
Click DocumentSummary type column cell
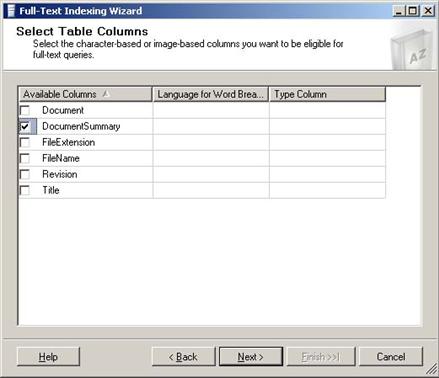pos(327,126)
